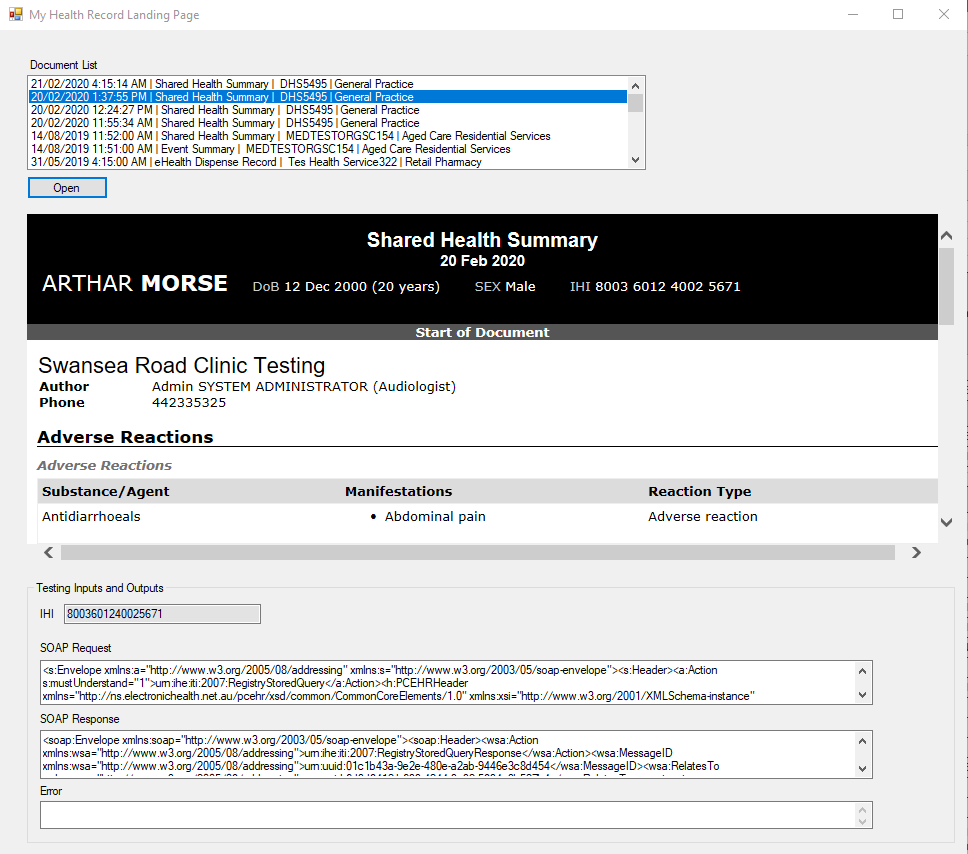968x854 pixels.
Task: Click the document viewer scroll-up arrow
Action: 946,234
